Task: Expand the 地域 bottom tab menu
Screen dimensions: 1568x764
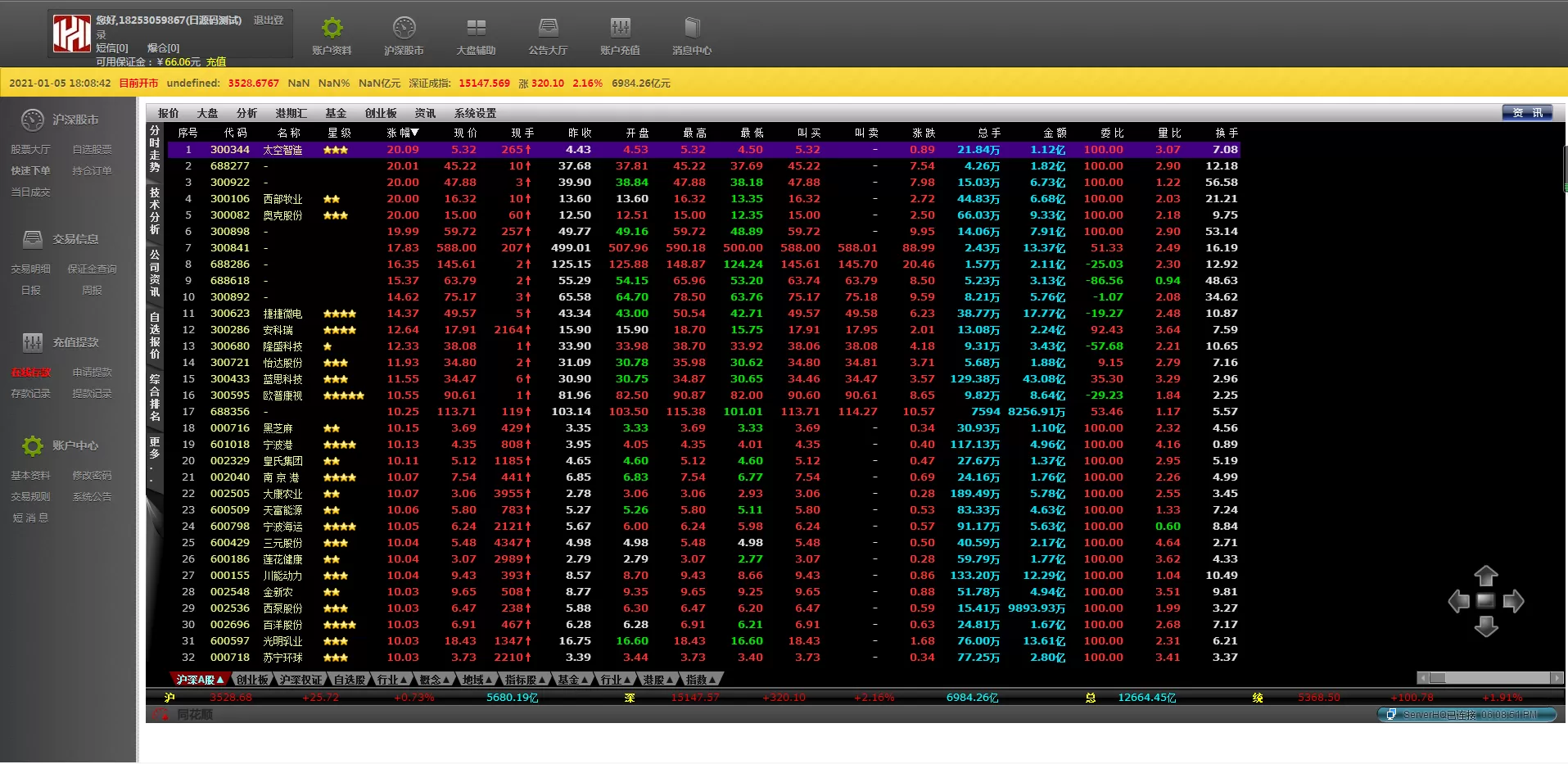Action: (x=477, y=680)
